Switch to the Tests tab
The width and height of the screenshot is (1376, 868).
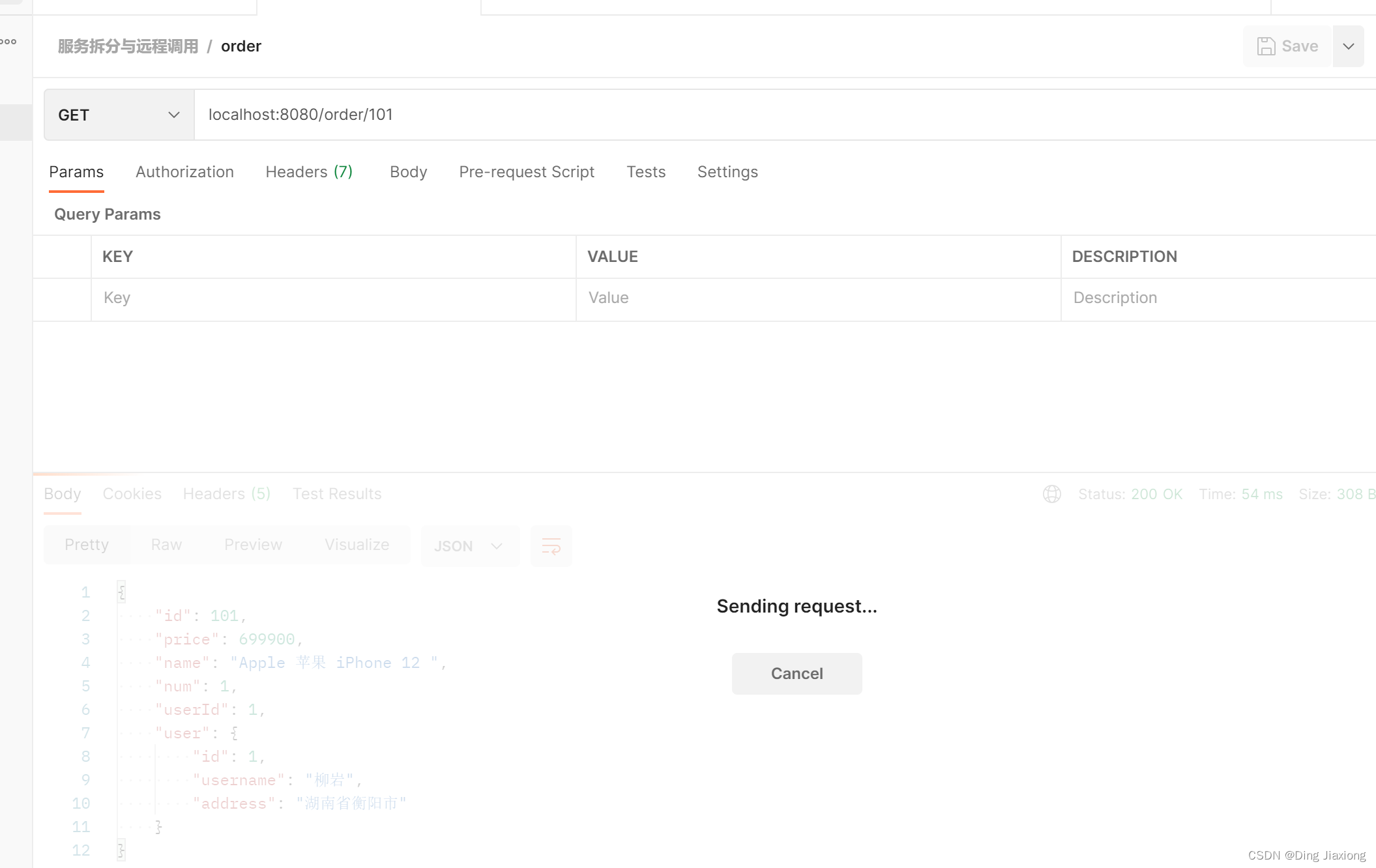[646, 172]
